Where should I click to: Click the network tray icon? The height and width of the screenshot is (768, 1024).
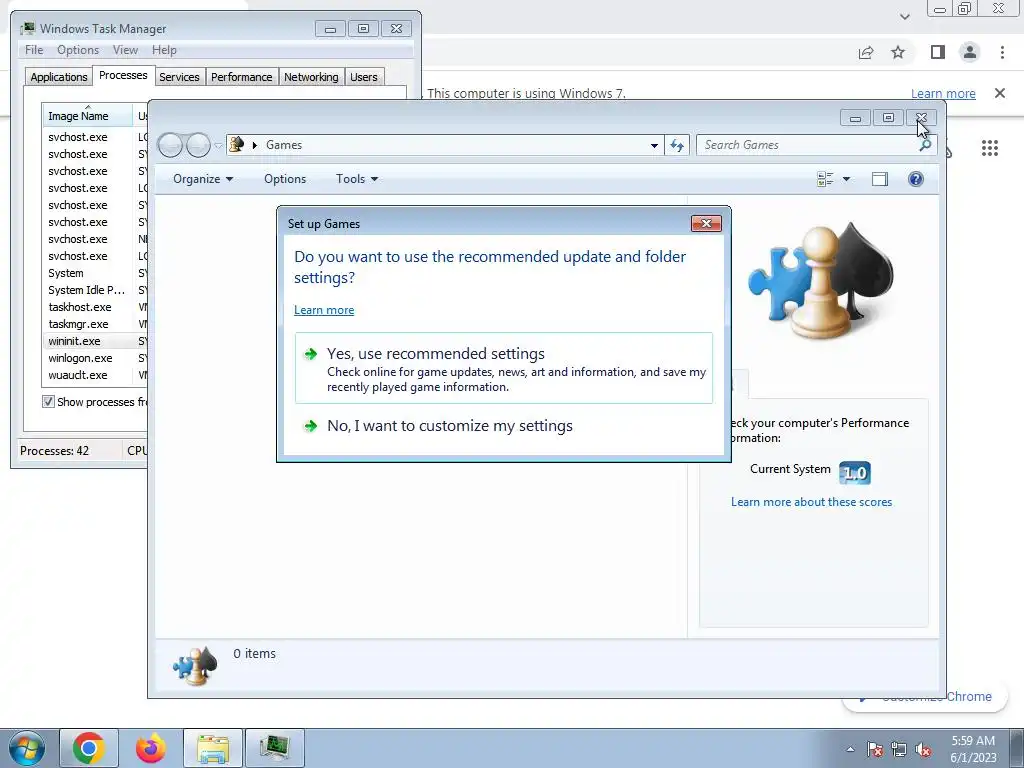[x=899, y=750]
